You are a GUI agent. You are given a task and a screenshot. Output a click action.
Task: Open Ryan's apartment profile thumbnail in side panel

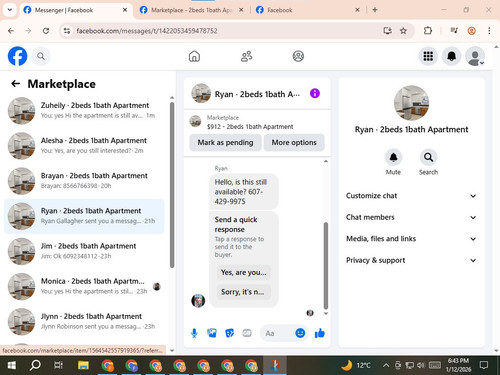pos(411,103)
